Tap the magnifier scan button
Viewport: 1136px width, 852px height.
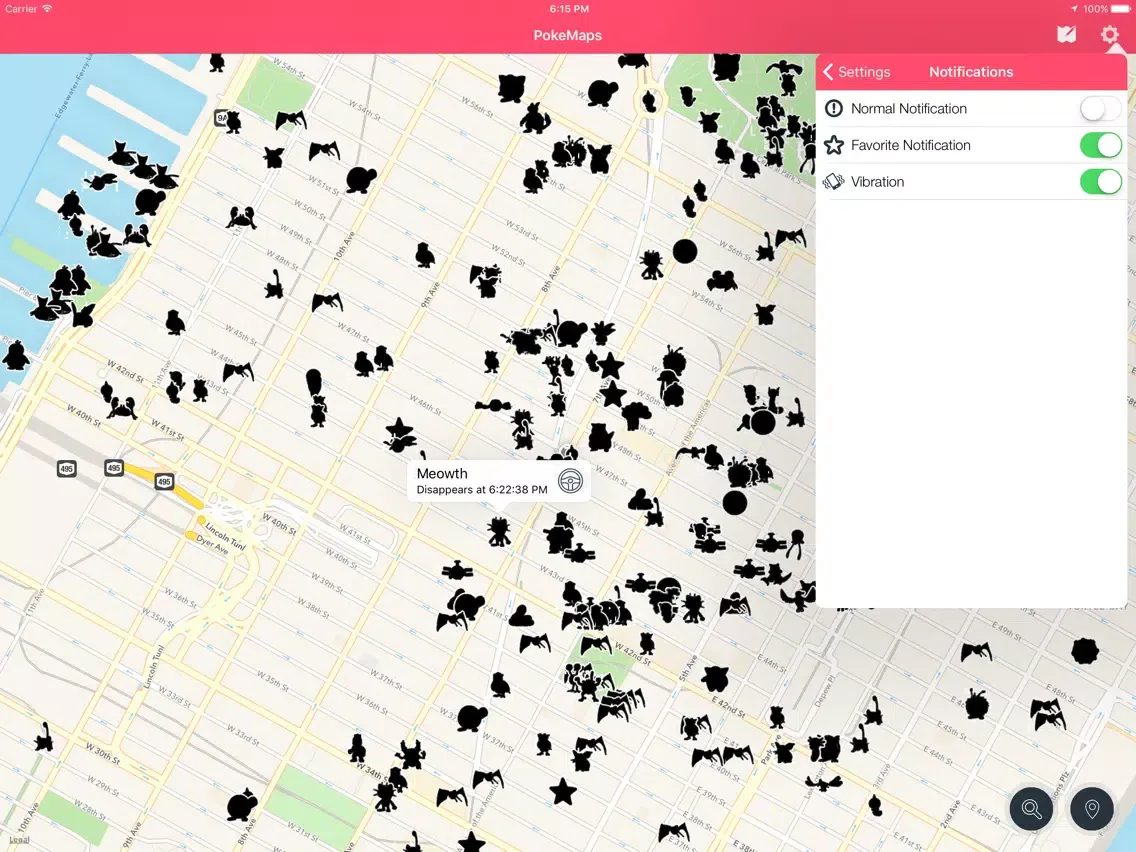pyautogui.click(x=1031, y=809)
